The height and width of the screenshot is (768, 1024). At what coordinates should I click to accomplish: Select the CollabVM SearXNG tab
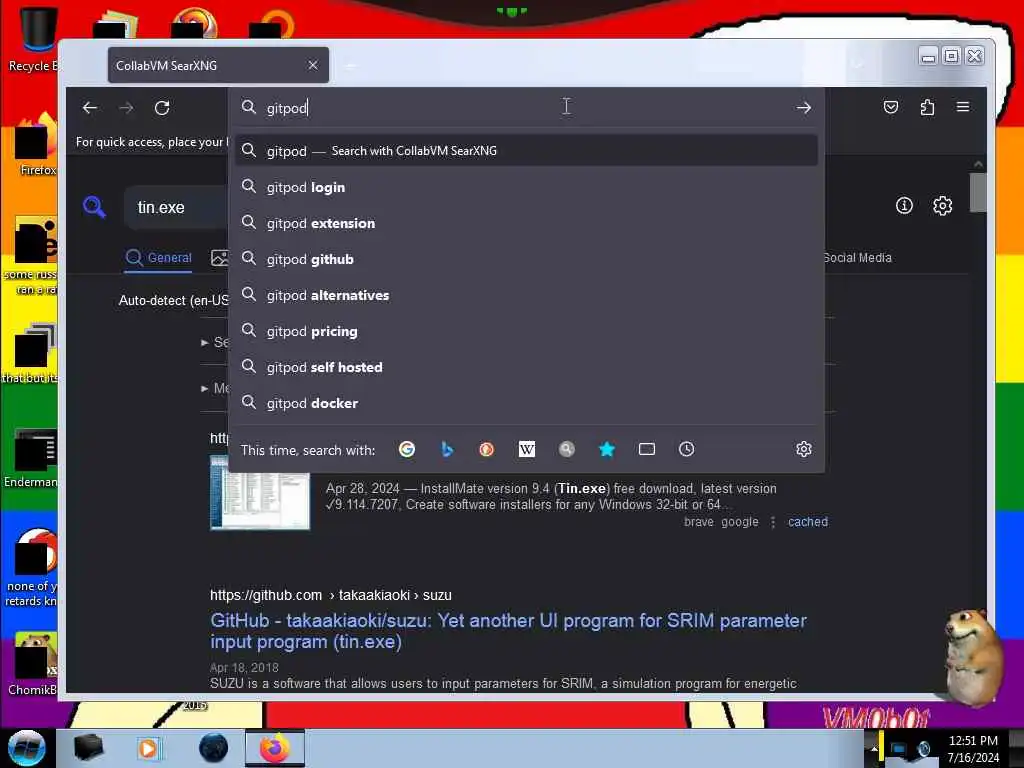point(218,65)
